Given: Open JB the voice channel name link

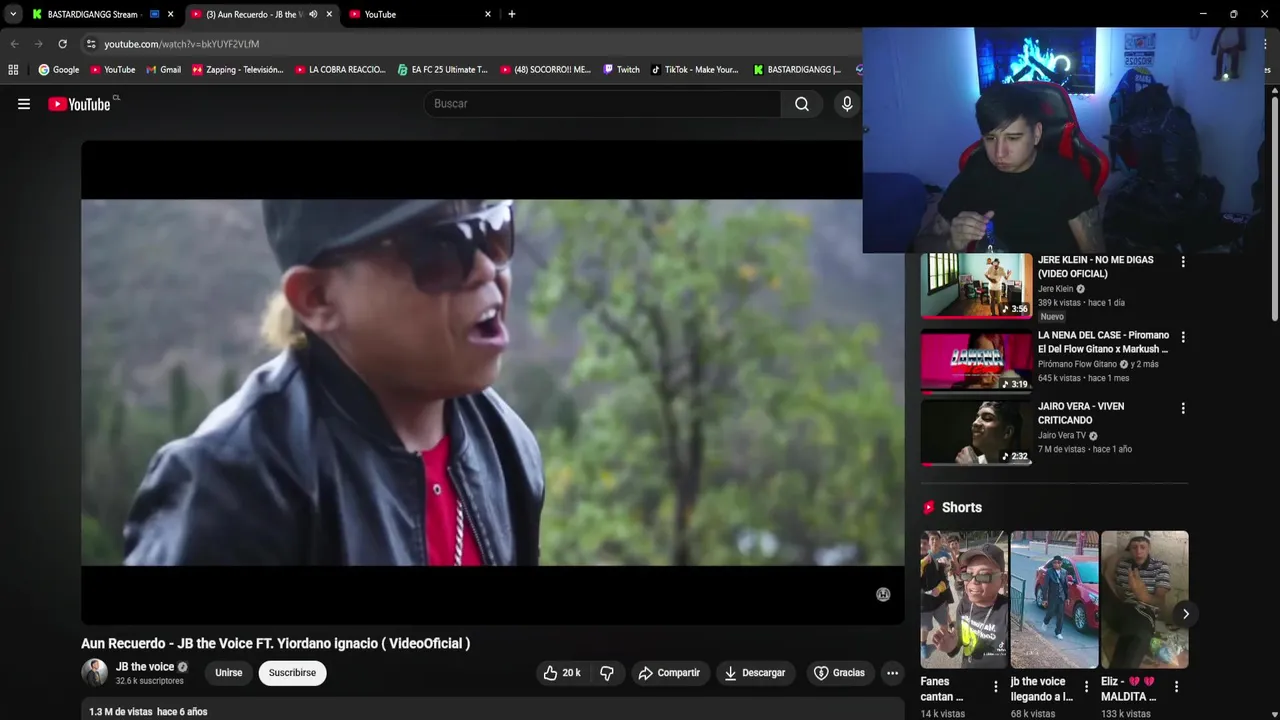Looking at the screenshot, I should (x=145, y=667).
